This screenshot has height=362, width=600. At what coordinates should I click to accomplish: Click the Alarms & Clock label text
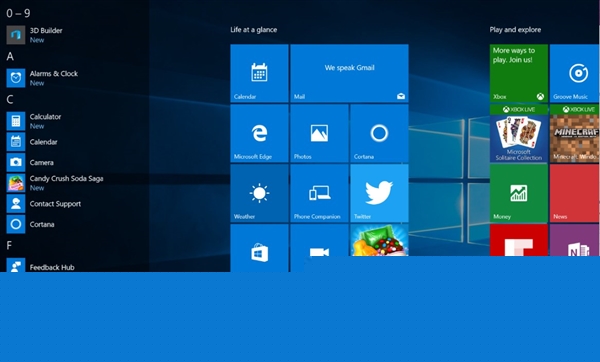[x=54, y=73]
